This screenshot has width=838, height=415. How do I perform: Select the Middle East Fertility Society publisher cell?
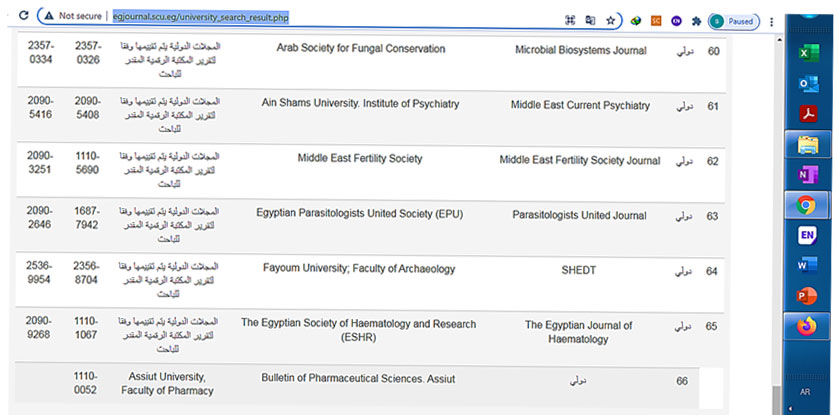click(x=360, y=158)
